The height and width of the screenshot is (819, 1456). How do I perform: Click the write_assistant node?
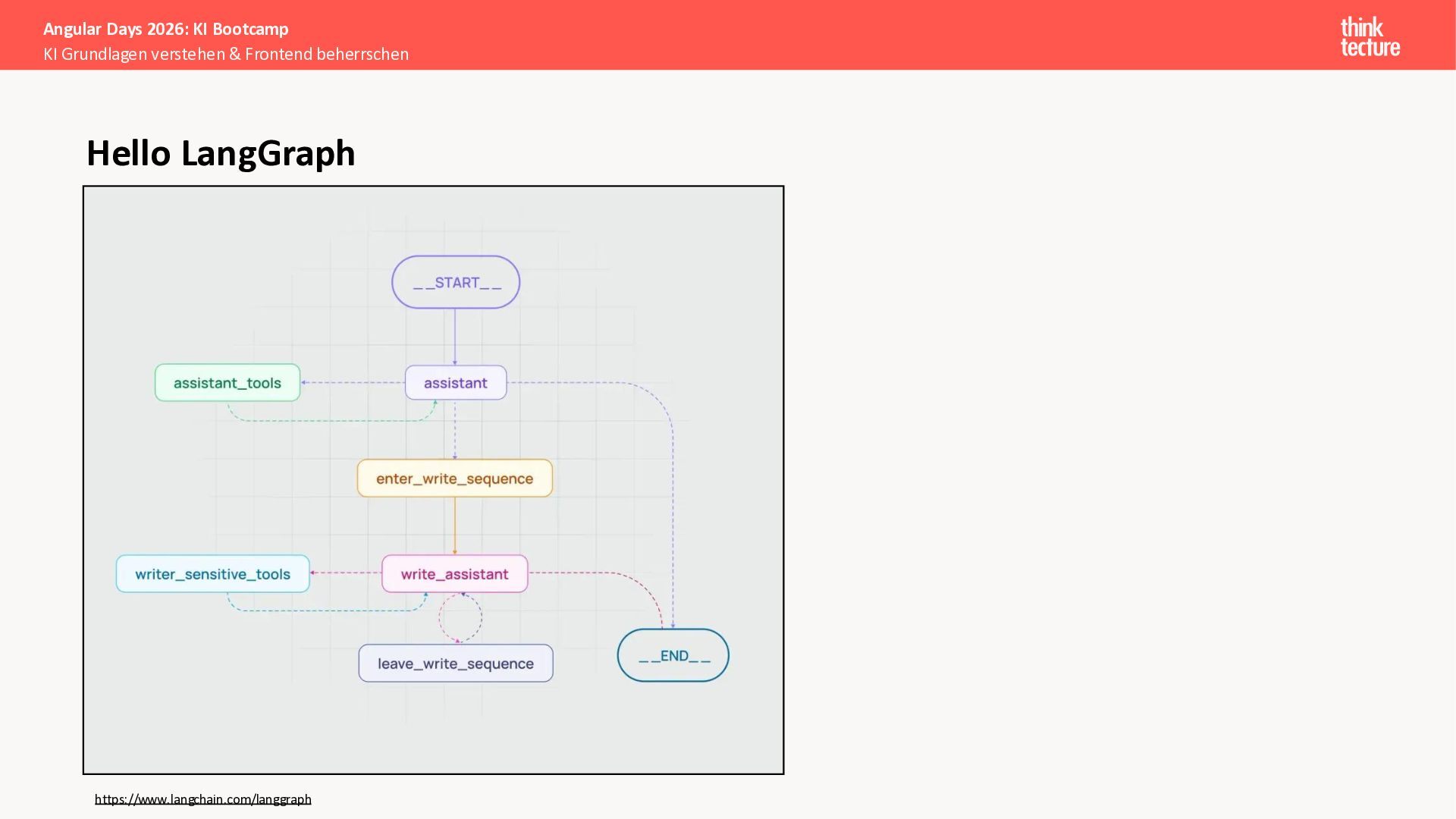(455, 574)
